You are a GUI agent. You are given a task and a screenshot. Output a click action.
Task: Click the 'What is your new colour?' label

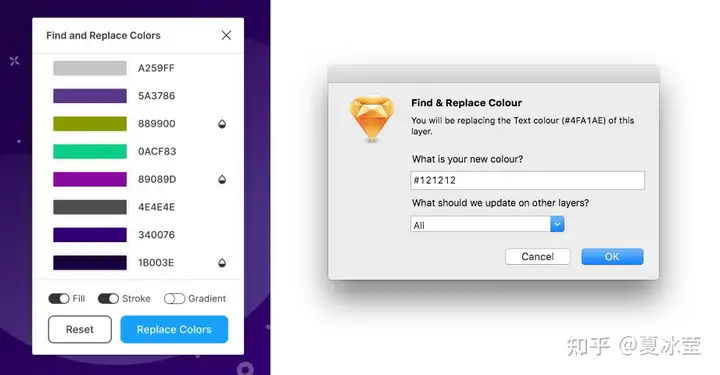467,159
